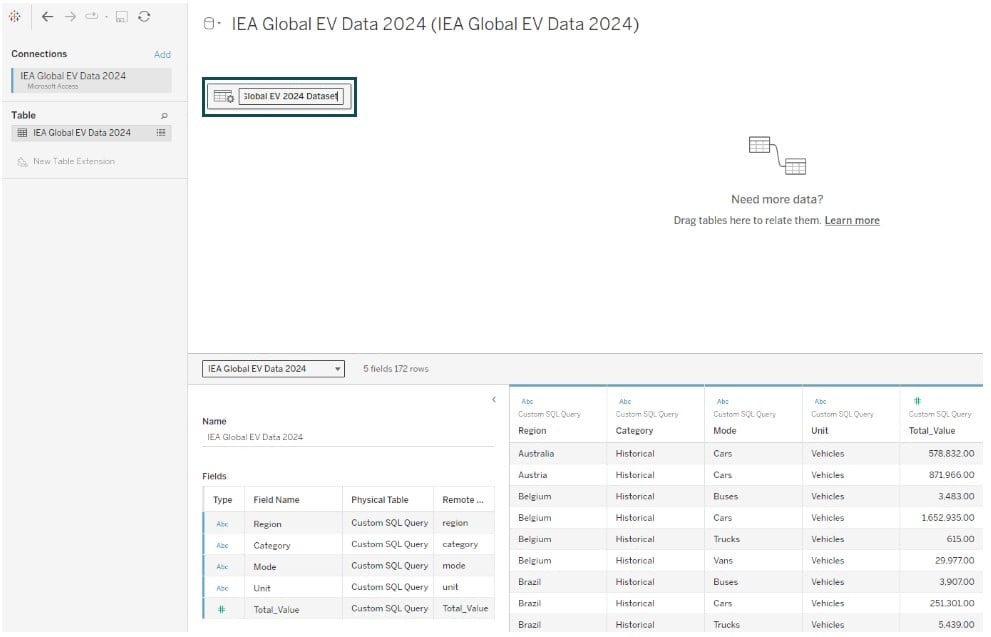Open the Learn more link
The width and height of the screenshot is (991, 637).
coord(852,221)
